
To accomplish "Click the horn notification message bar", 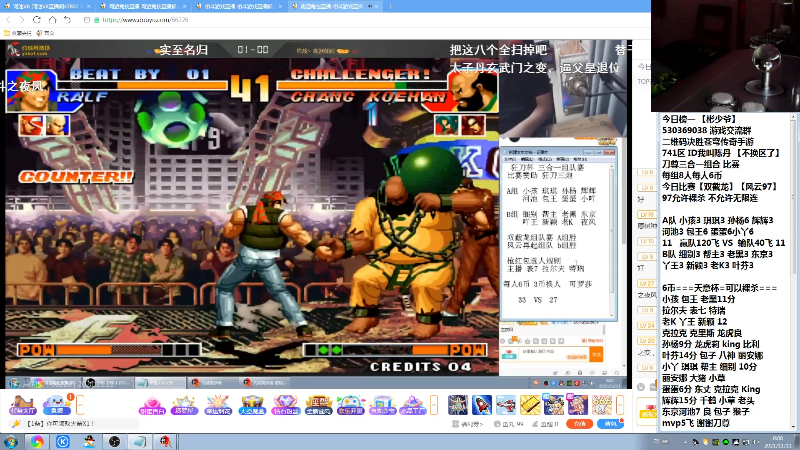I will (74, 423).
